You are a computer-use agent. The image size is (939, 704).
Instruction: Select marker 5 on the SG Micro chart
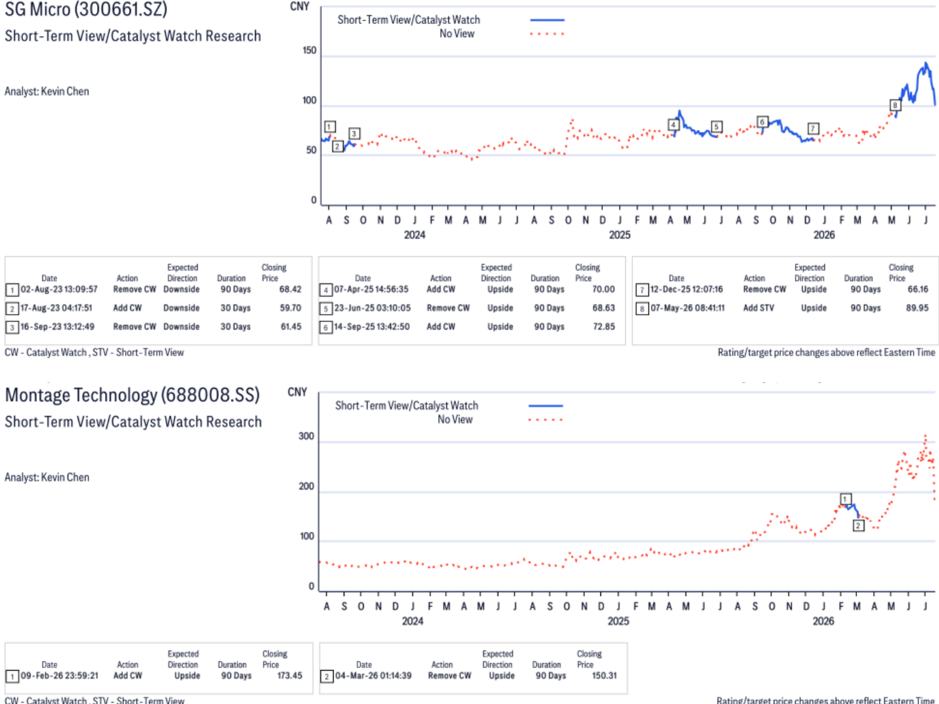click(x=716, y=127)
